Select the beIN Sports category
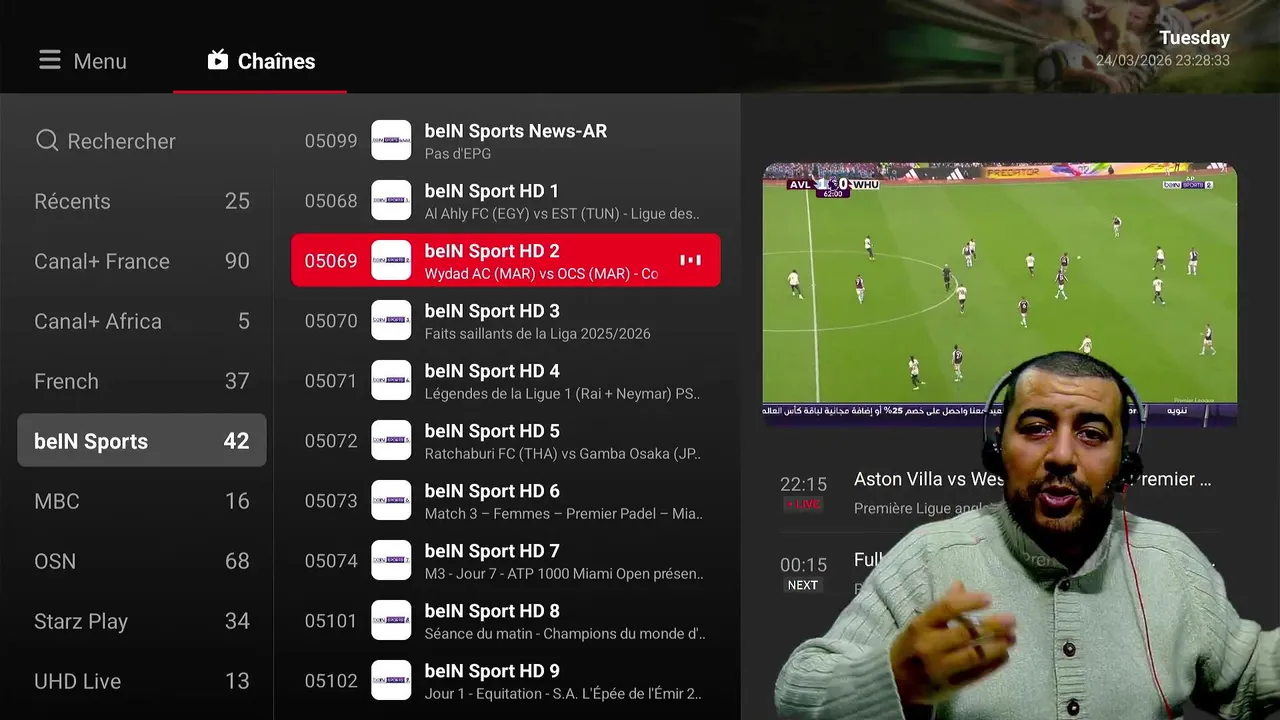Image resolution: width=1280 pixels, height=720 pixels. (142, 441)
